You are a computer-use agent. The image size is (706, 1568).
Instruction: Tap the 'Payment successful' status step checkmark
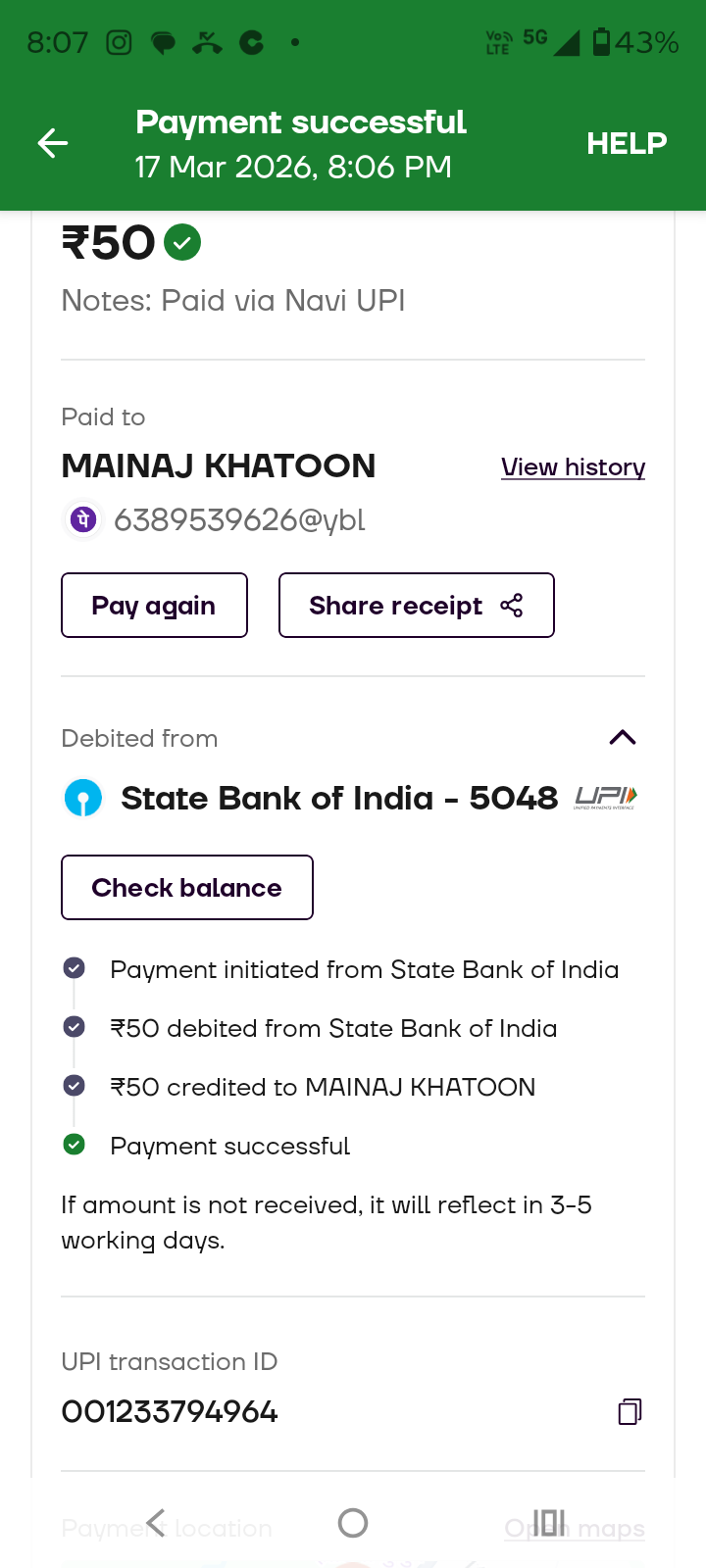pyautogui.click(x=74, y=1145)
